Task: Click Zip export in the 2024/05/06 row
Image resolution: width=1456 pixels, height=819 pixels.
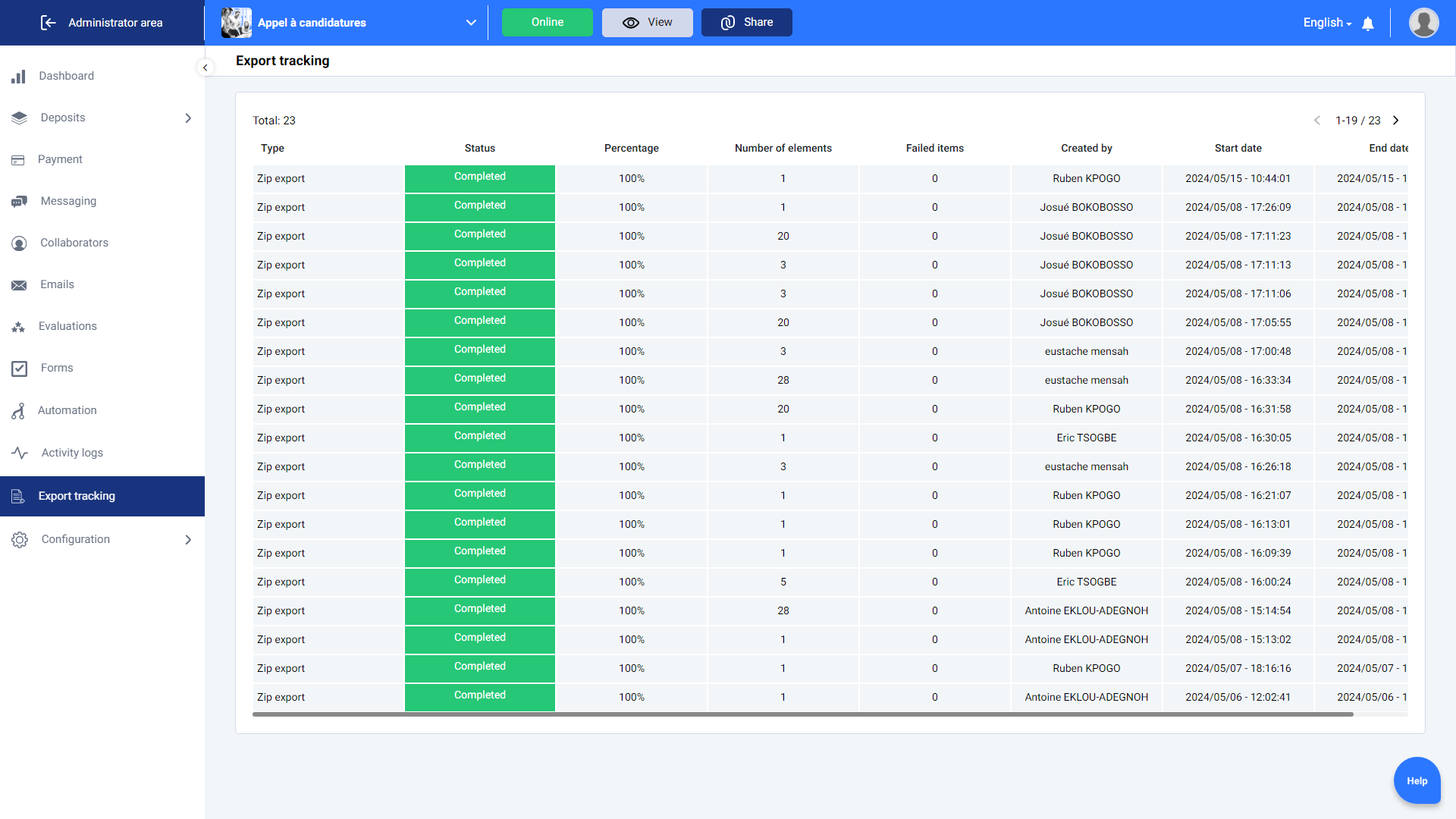Action: (x=281, y=698)
